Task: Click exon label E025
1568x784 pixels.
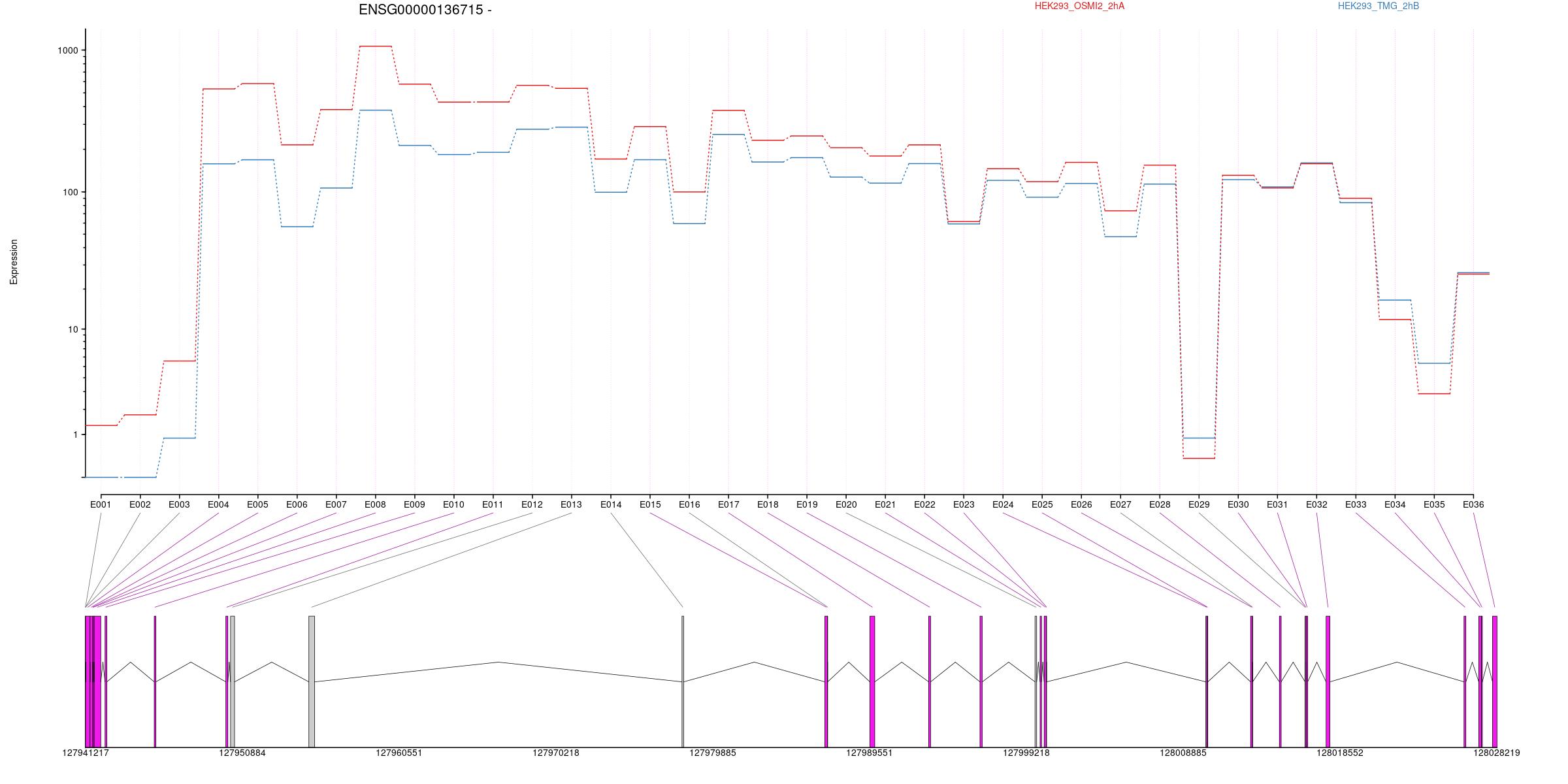Action: click(x=1042, y=504)
